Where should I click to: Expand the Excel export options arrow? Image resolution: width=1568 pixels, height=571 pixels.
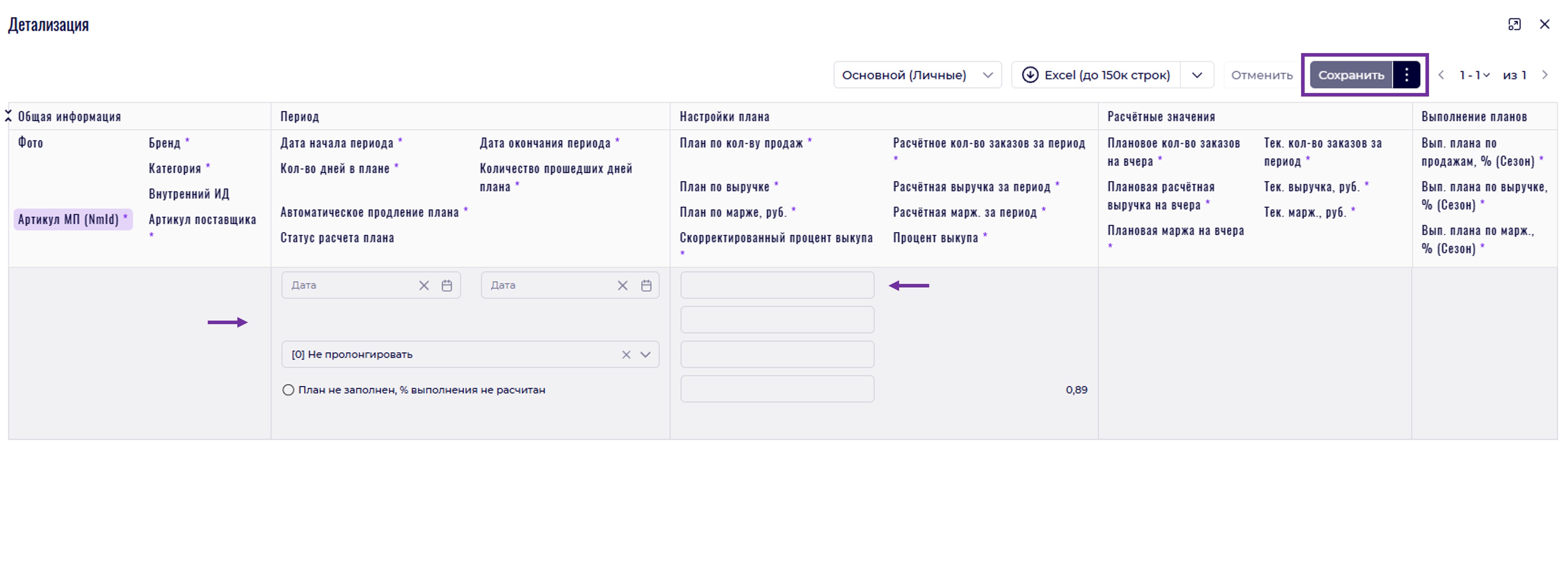click(x=1197, y=75)
